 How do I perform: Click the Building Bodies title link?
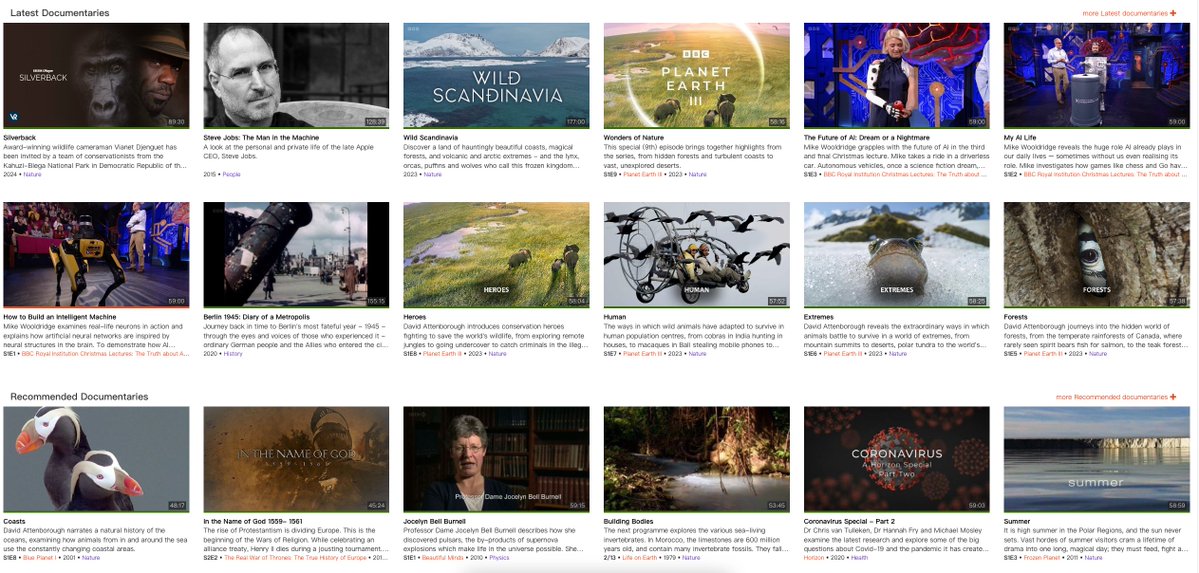pos(629,522)
